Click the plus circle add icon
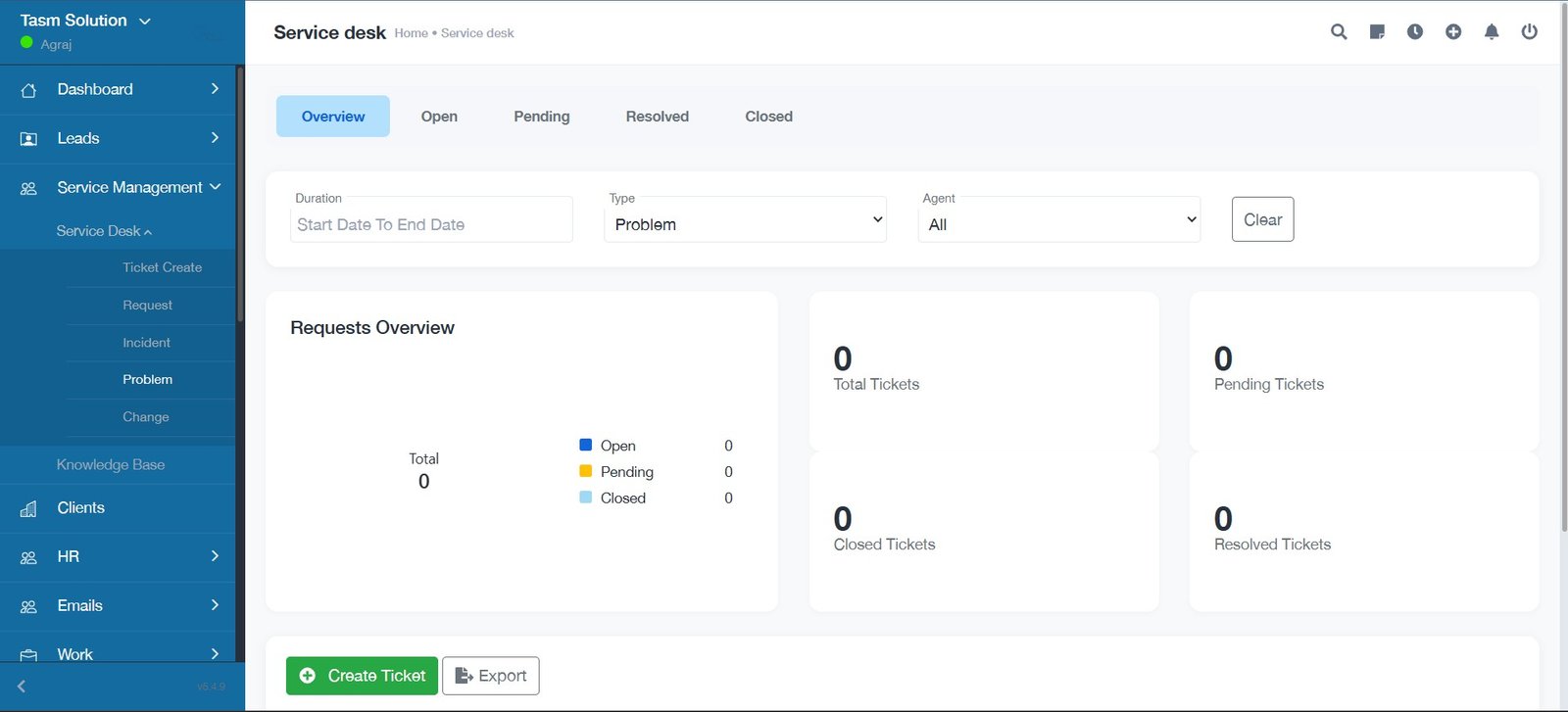Screen dimensions: 1568x712 [1453, 32]
